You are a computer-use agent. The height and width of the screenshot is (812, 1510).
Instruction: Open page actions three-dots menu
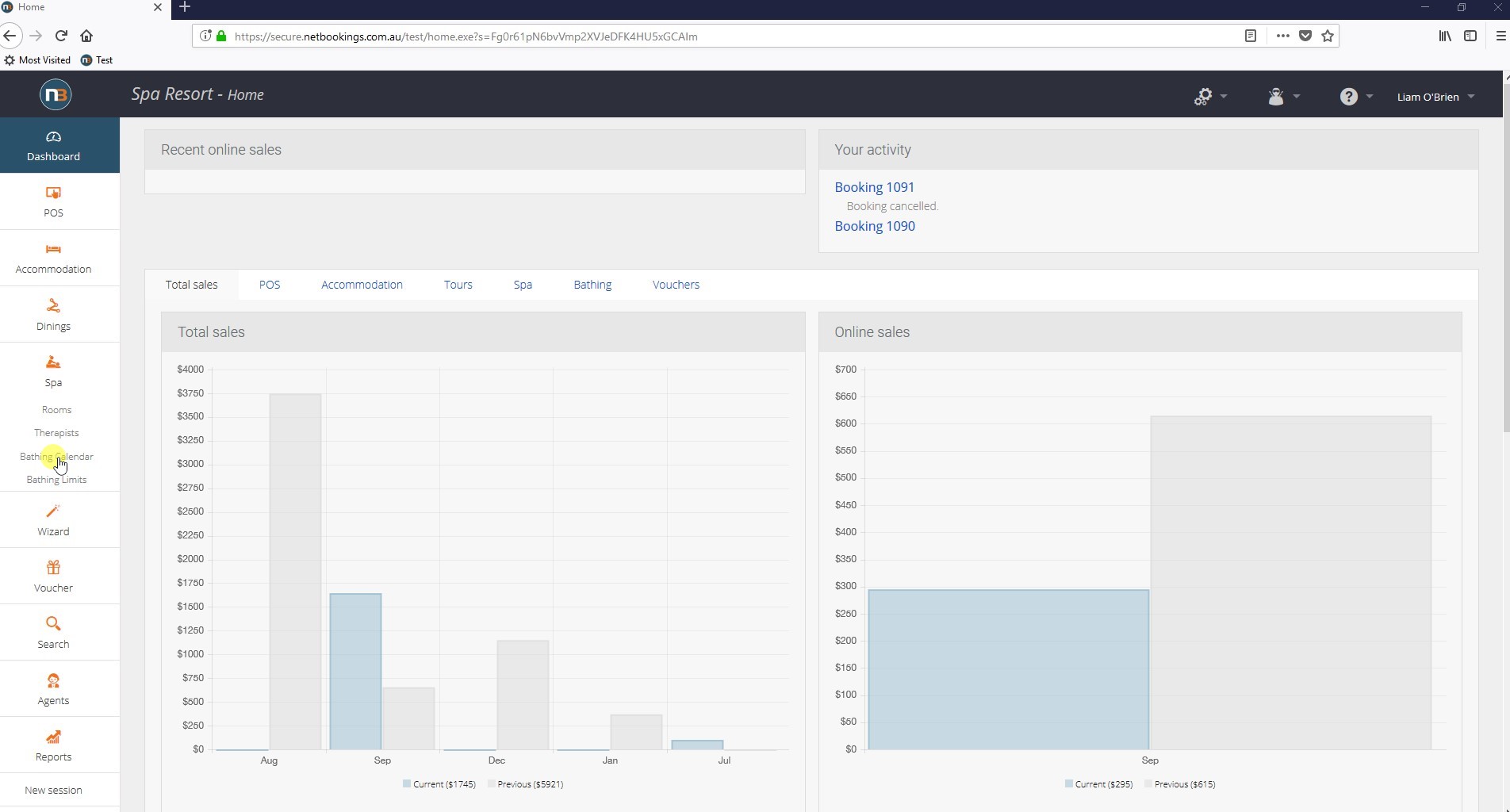(1282, 36)
